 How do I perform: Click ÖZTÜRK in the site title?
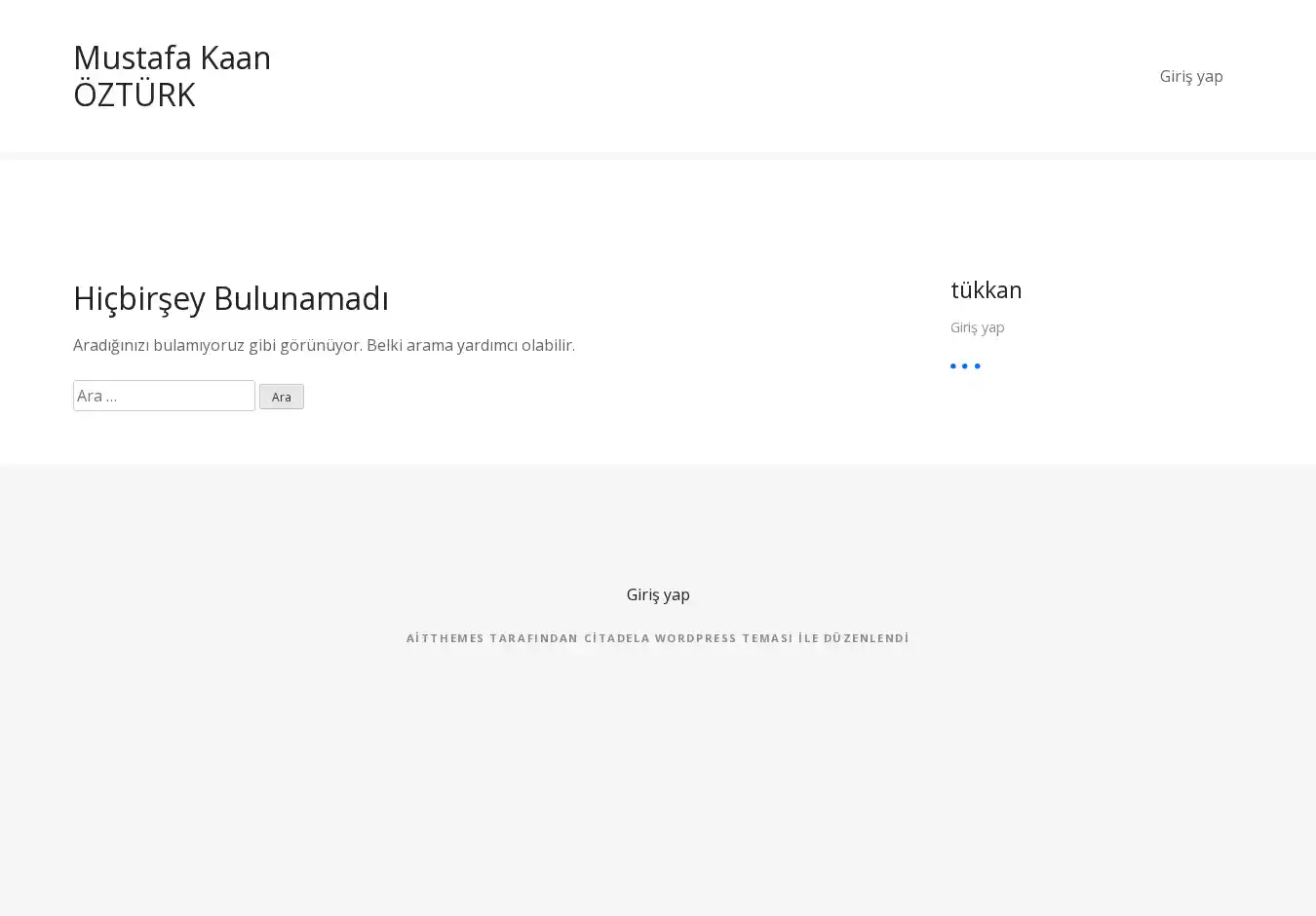click(135, 95)
